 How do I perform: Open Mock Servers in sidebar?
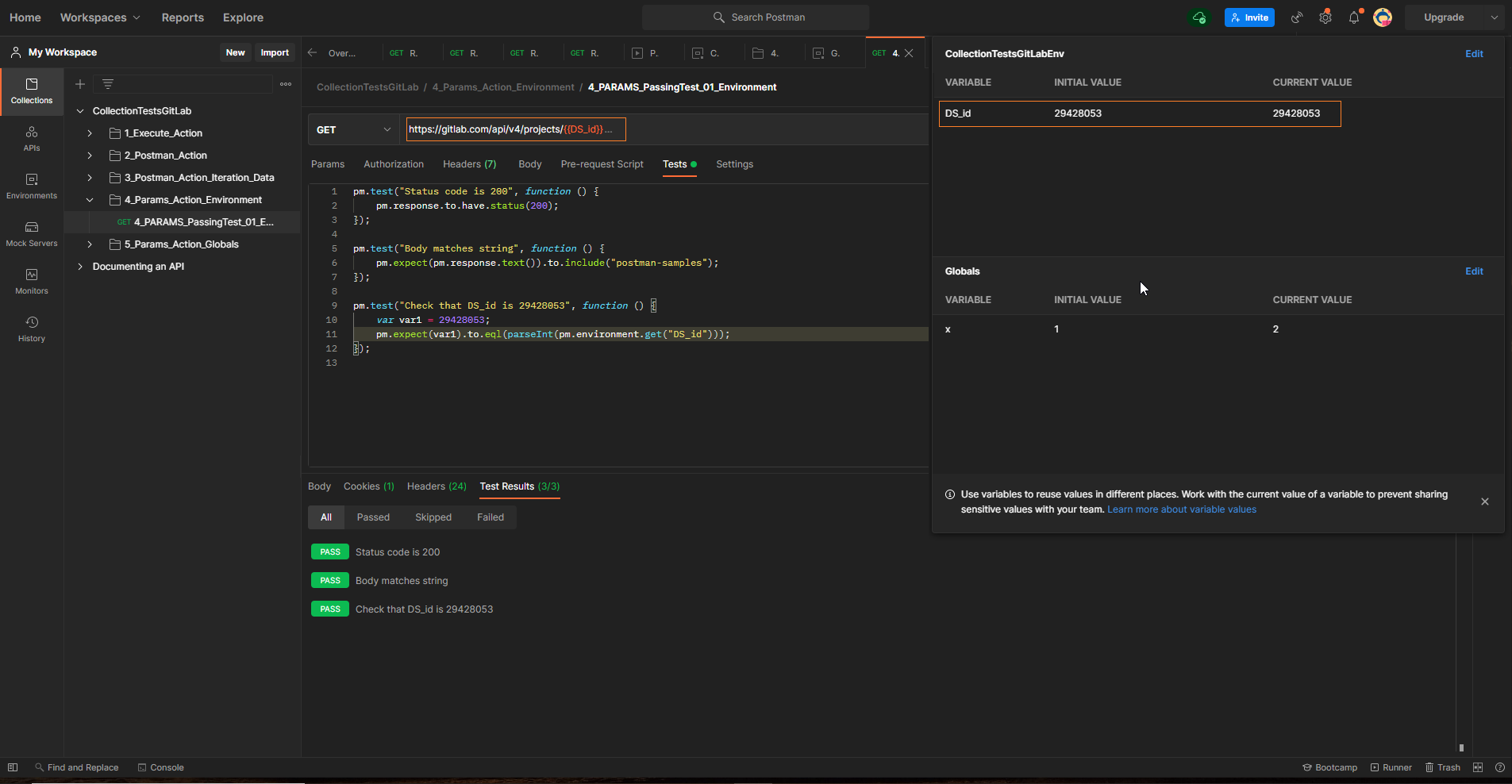coord(31,233)
